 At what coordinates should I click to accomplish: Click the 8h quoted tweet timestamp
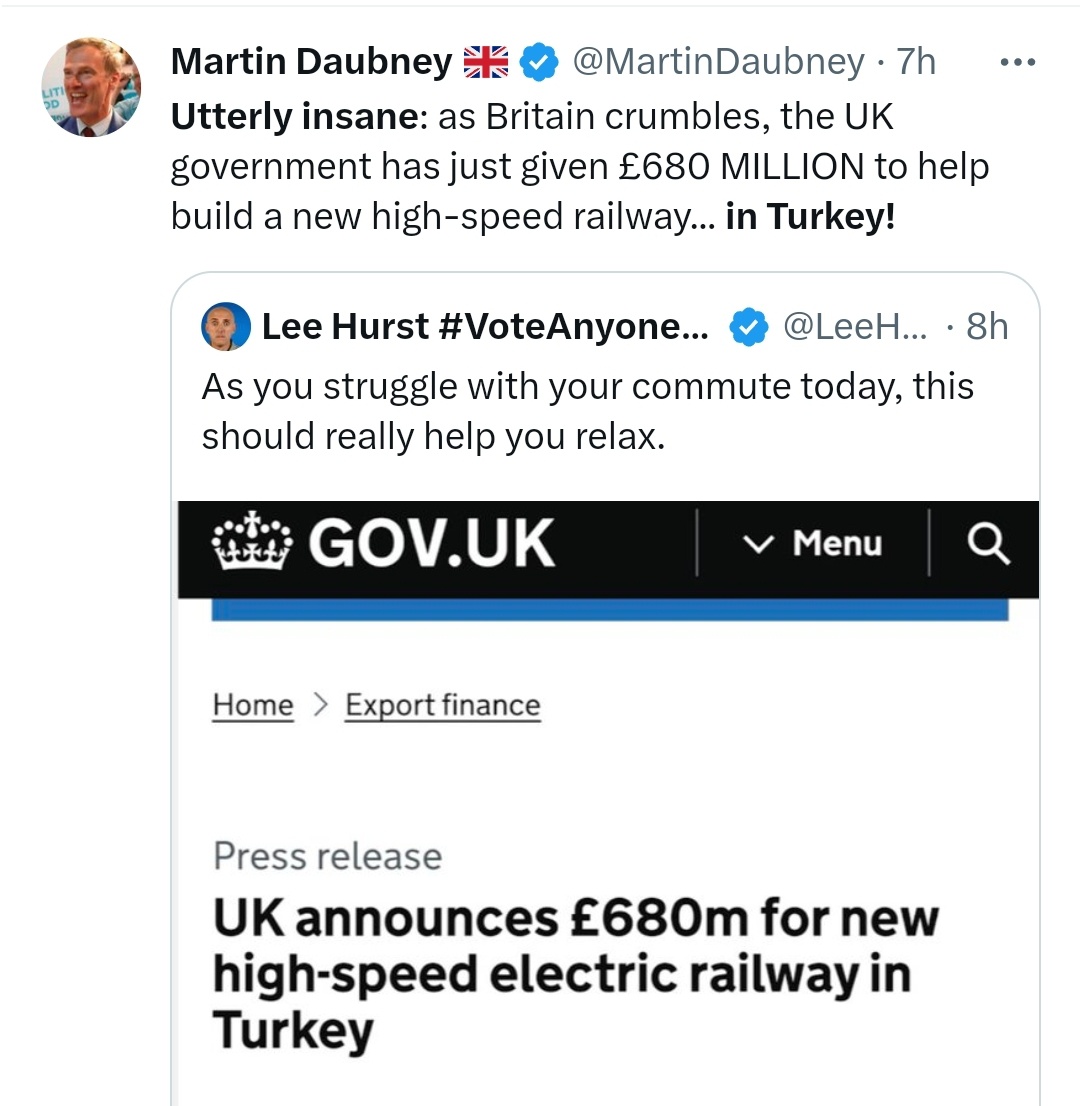986,326
